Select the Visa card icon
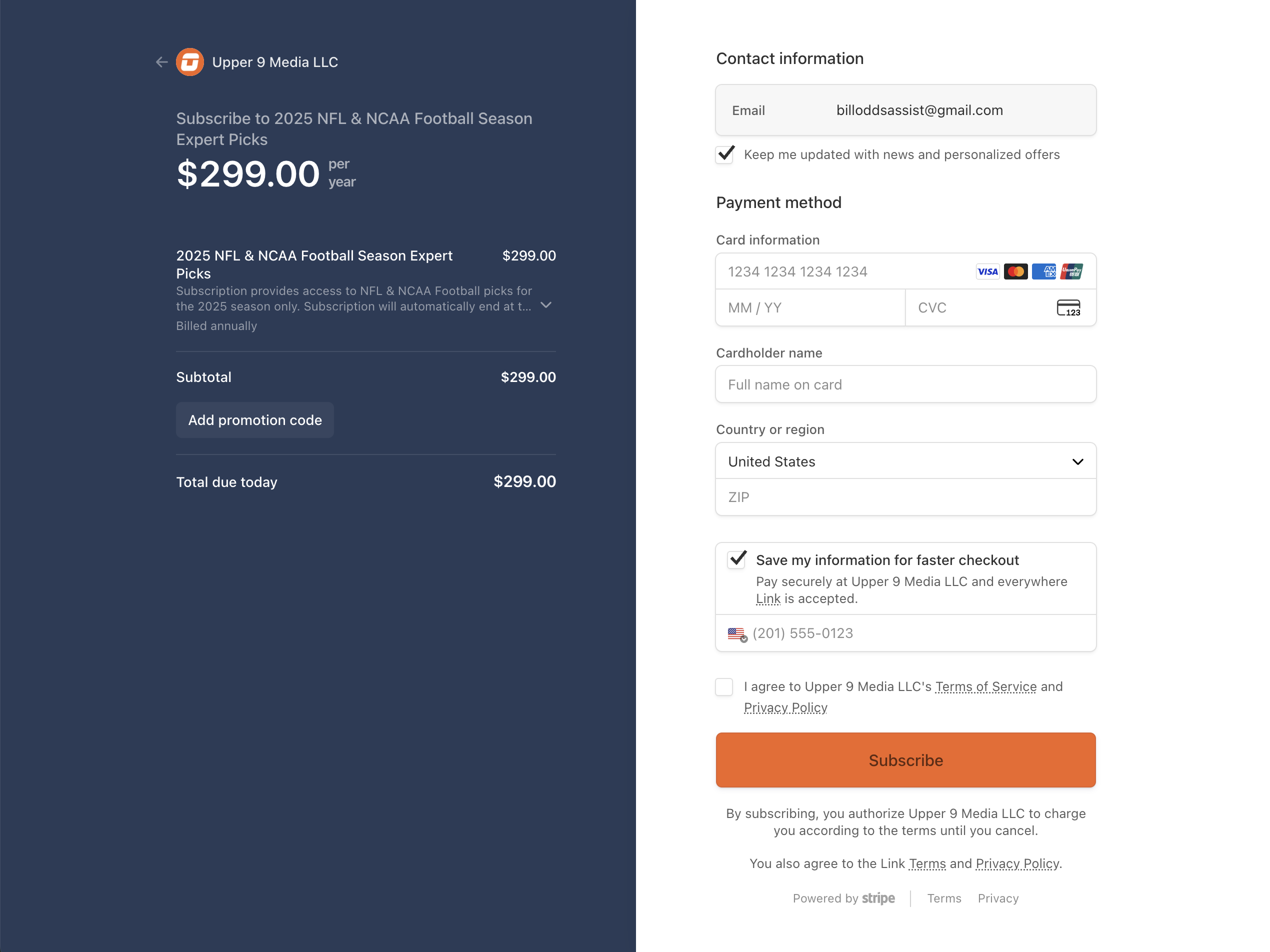The height and width of the screenshot is (952, 1270). click(x=987, y=271)
